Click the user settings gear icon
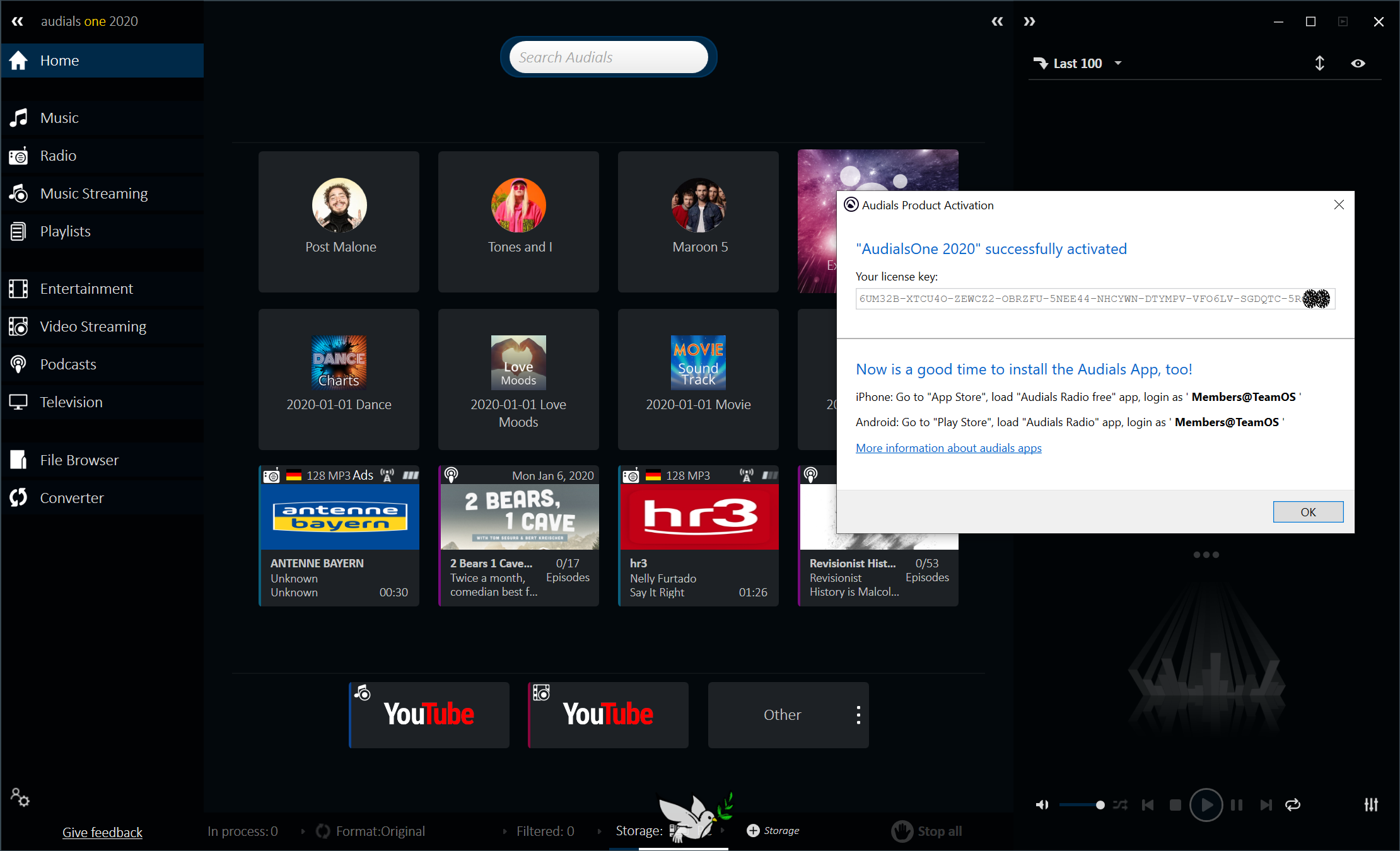 pos(20,797)
